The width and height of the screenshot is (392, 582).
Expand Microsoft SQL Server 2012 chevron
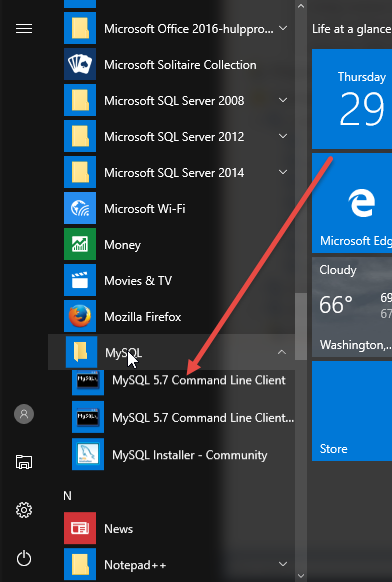pos(283,136)
